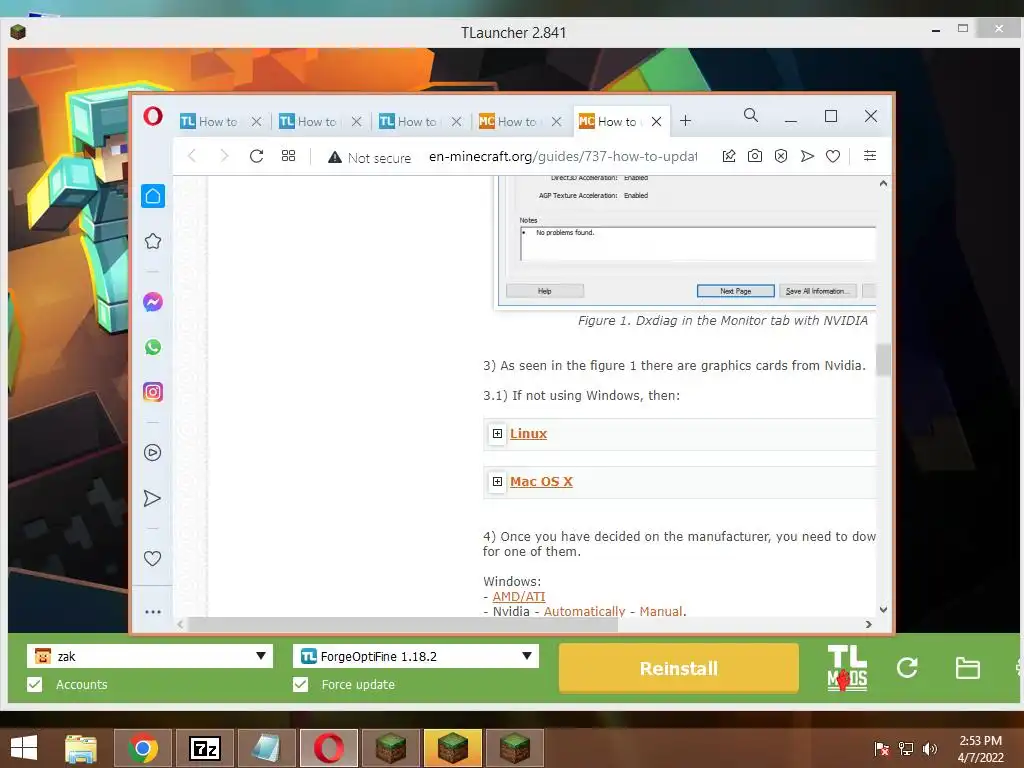Open Opera easy setup menu

(870, 155)
